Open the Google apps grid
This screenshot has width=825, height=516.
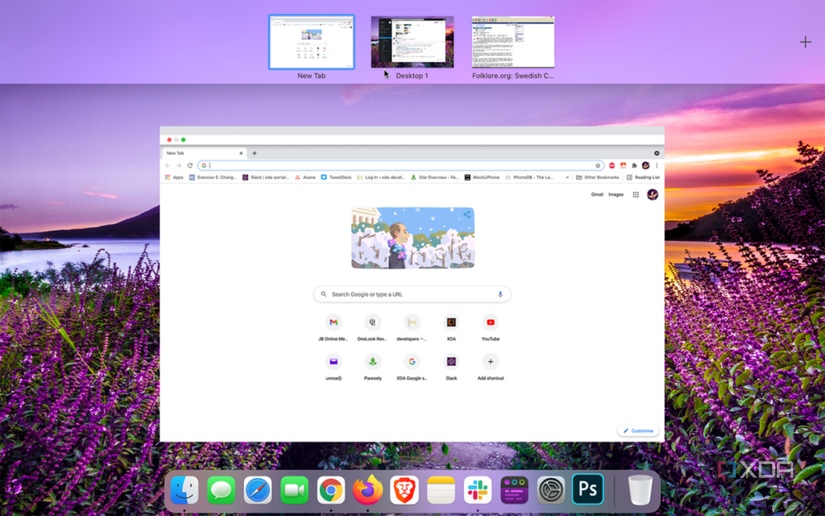[636, 195]
